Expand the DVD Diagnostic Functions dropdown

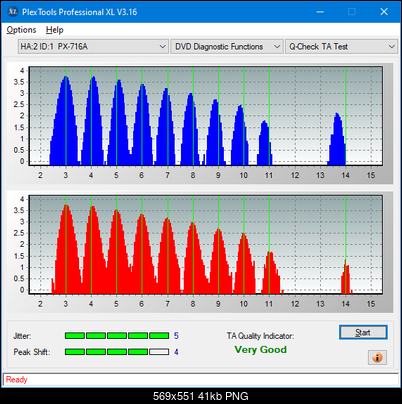(227, 47)
